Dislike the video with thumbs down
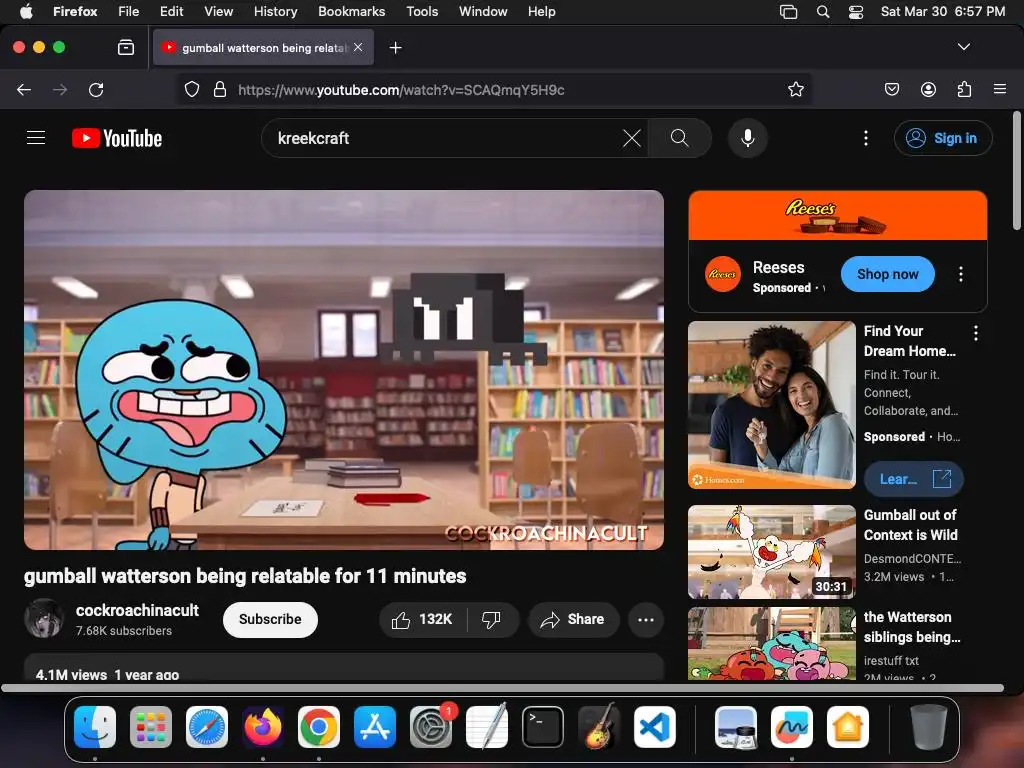Image resolution: width=1024 pixels, height=768 pixels. coord(492,619)
